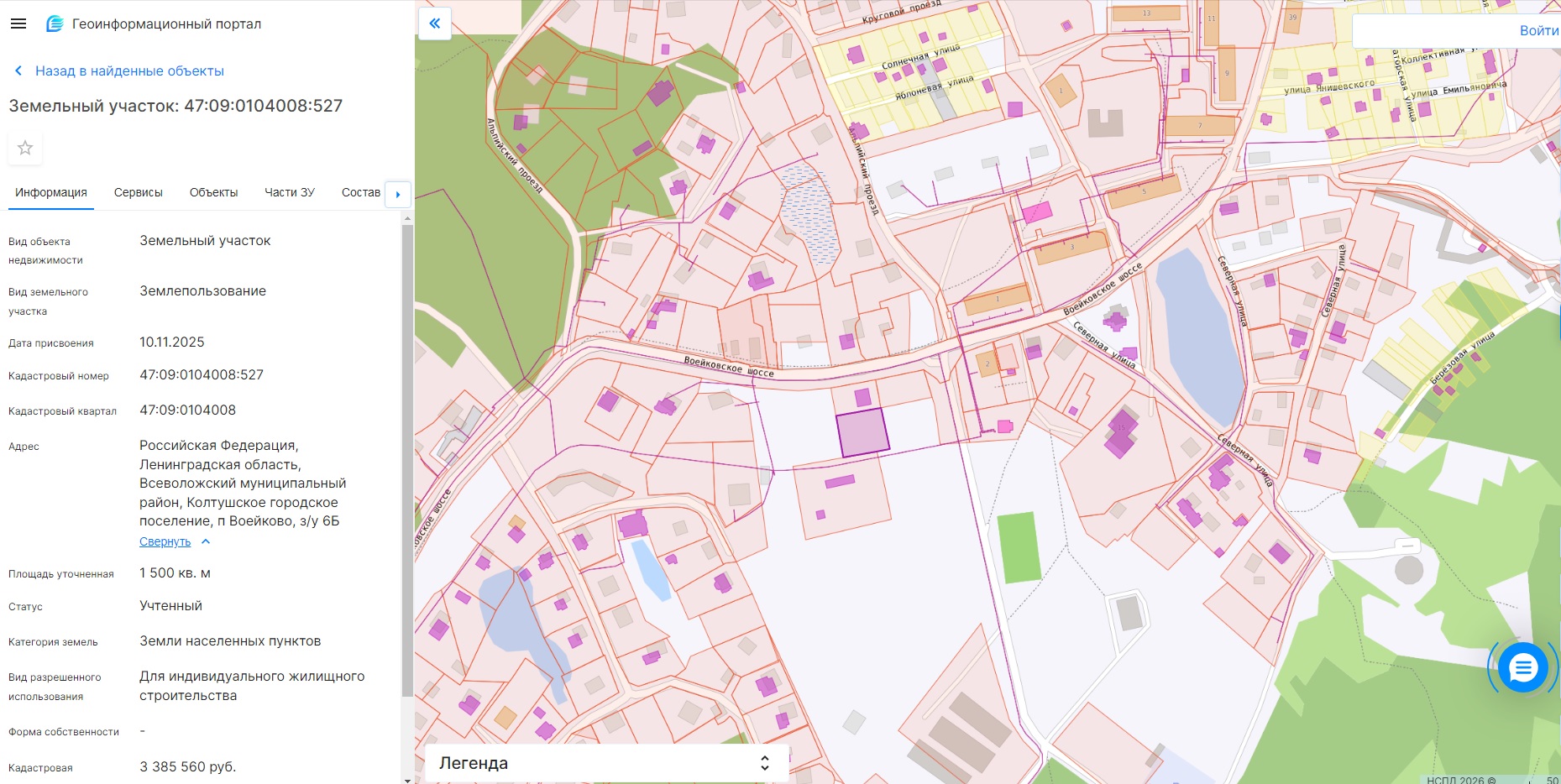Image resolution: width=1561 pixels, height=784 pixels.
Task: Add parcel to favorites with star icon
Action: pyautogui.click(x=25, y=148)
